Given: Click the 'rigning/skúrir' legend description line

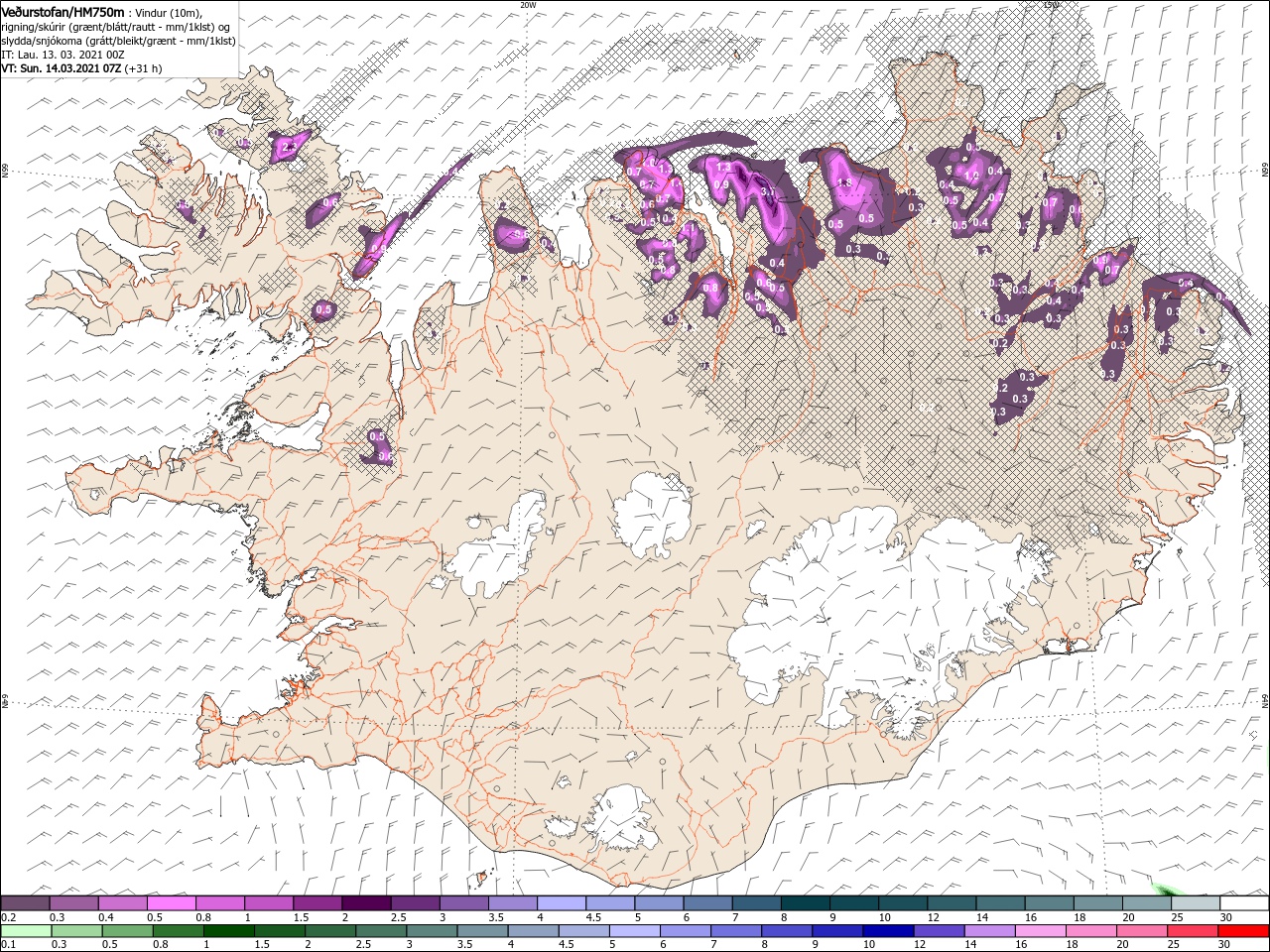Looking at the screenshot, I should (x=116, y=27).
